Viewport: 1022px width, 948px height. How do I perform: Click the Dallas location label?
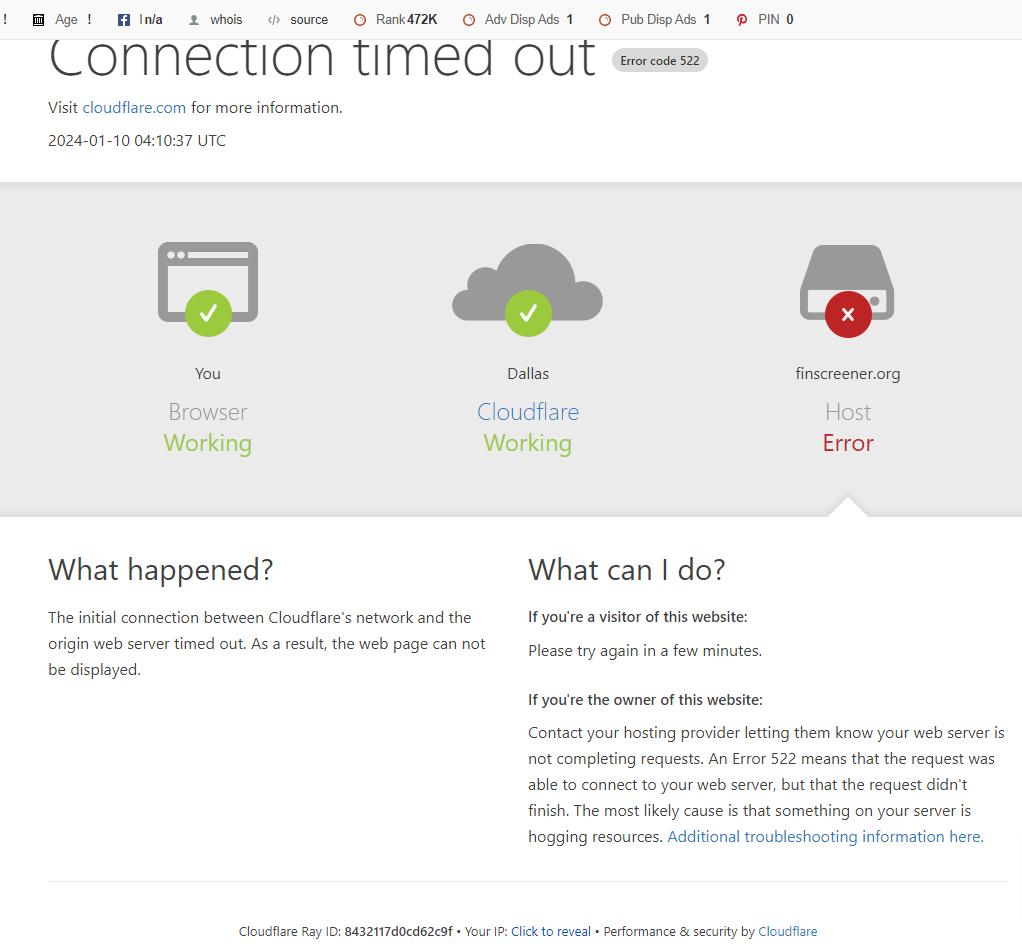(528, 374)
